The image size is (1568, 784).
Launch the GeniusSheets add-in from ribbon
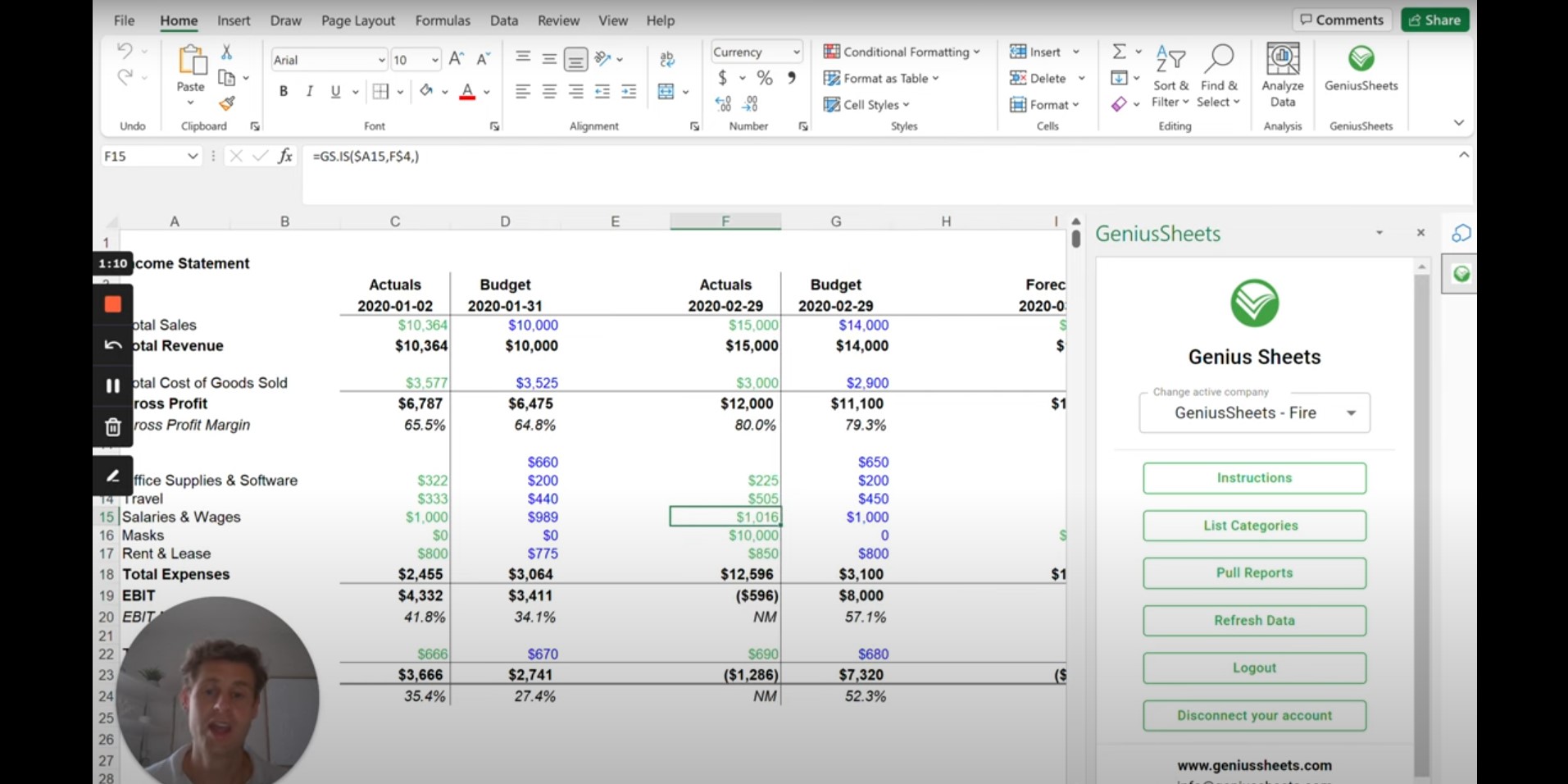(1361, 67)
